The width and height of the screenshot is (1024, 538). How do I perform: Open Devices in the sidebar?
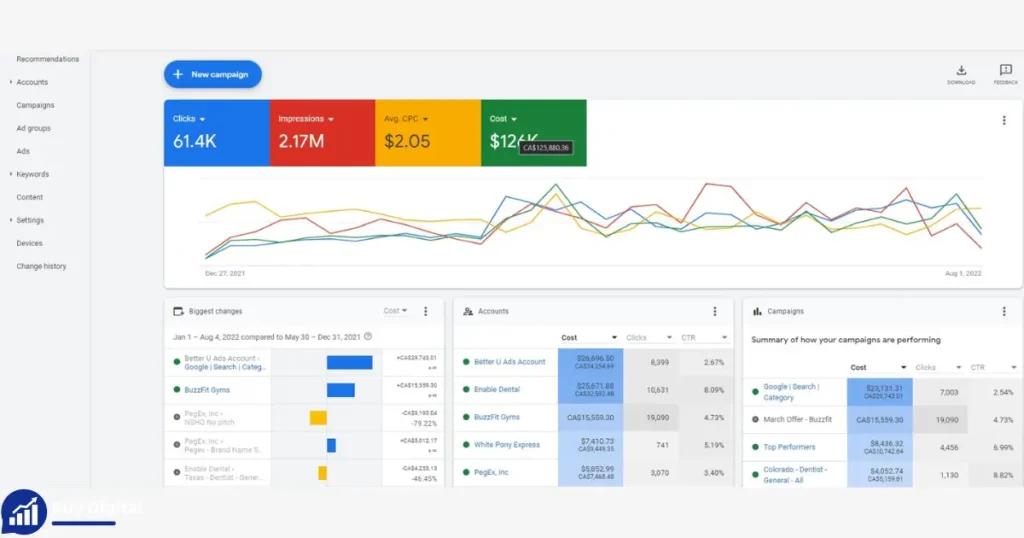(29, 243)
